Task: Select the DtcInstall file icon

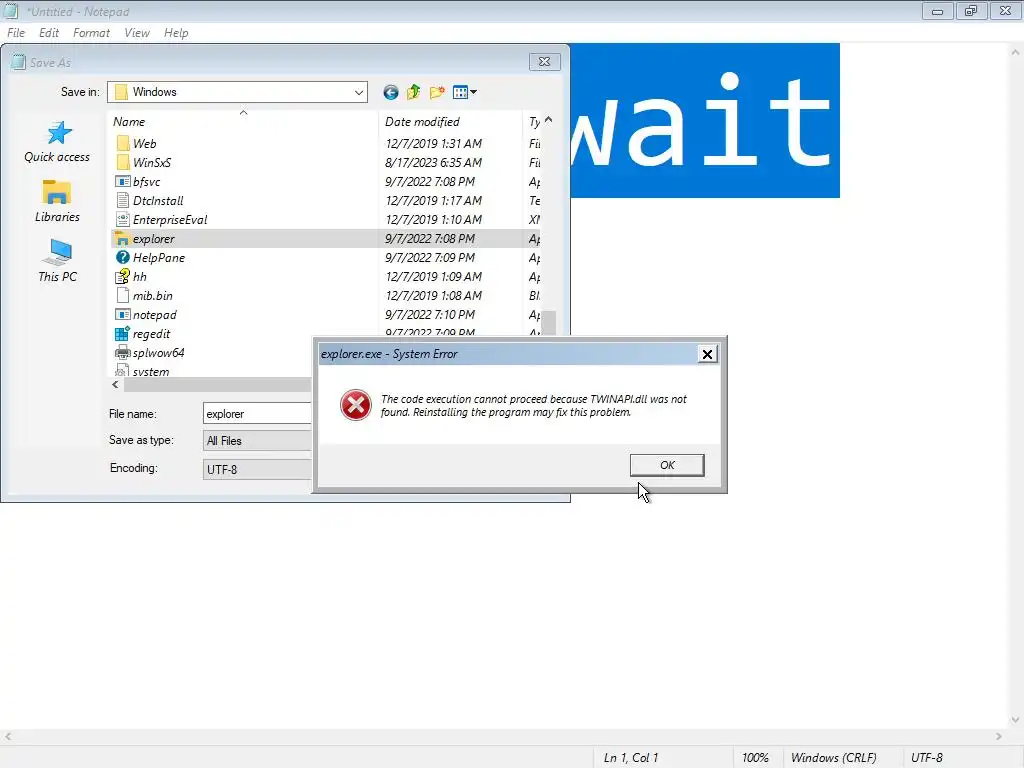Action: [x=122, y=200]
